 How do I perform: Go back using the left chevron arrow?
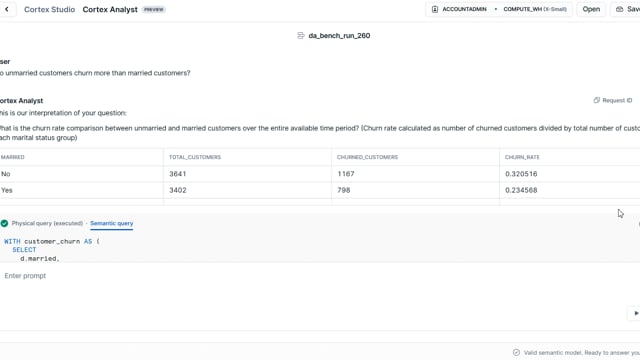point(7,9)
